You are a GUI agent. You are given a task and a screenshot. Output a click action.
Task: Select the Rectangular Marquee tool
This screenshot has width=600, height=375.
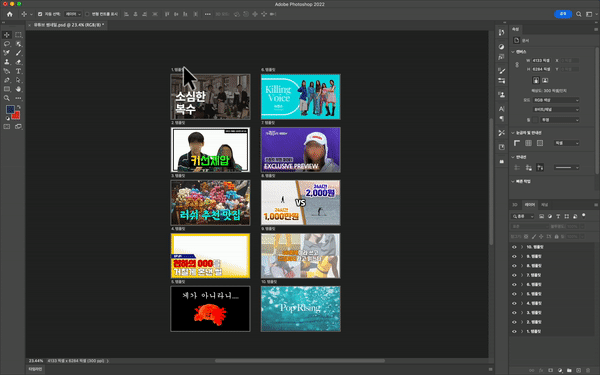pos(18,35)
